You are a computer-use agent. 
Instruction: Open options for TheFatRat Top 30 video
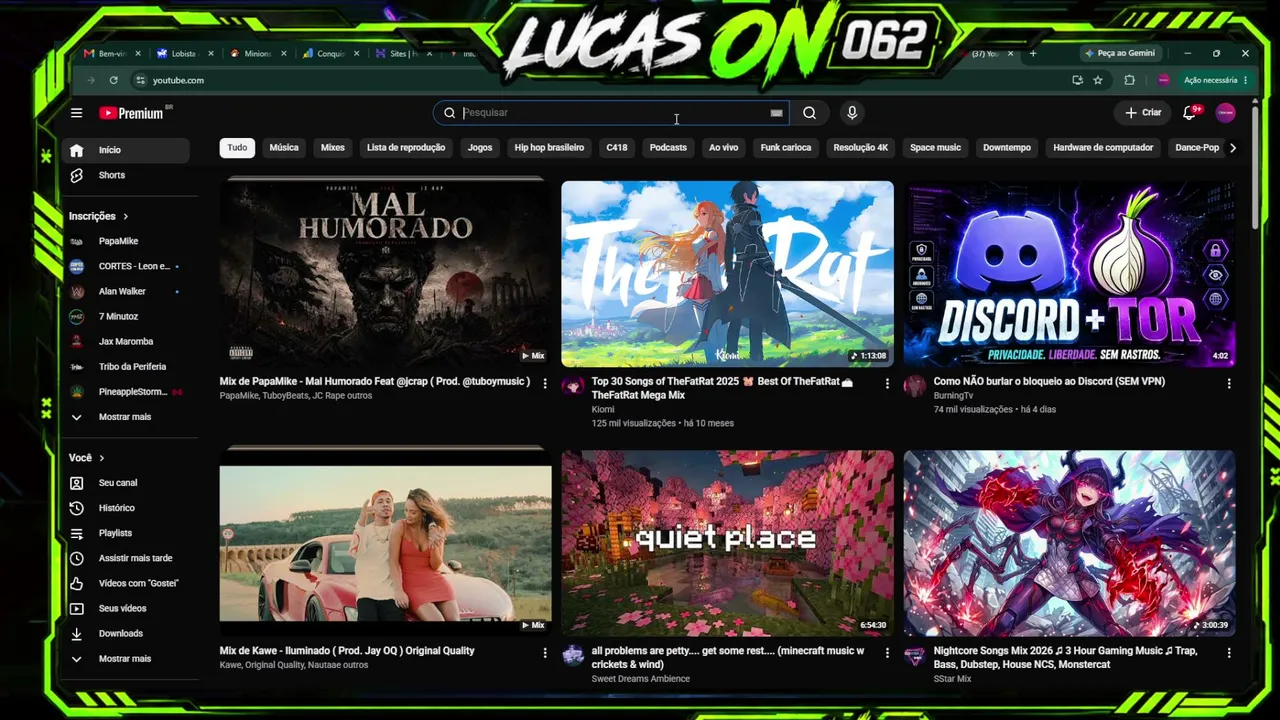887,383
